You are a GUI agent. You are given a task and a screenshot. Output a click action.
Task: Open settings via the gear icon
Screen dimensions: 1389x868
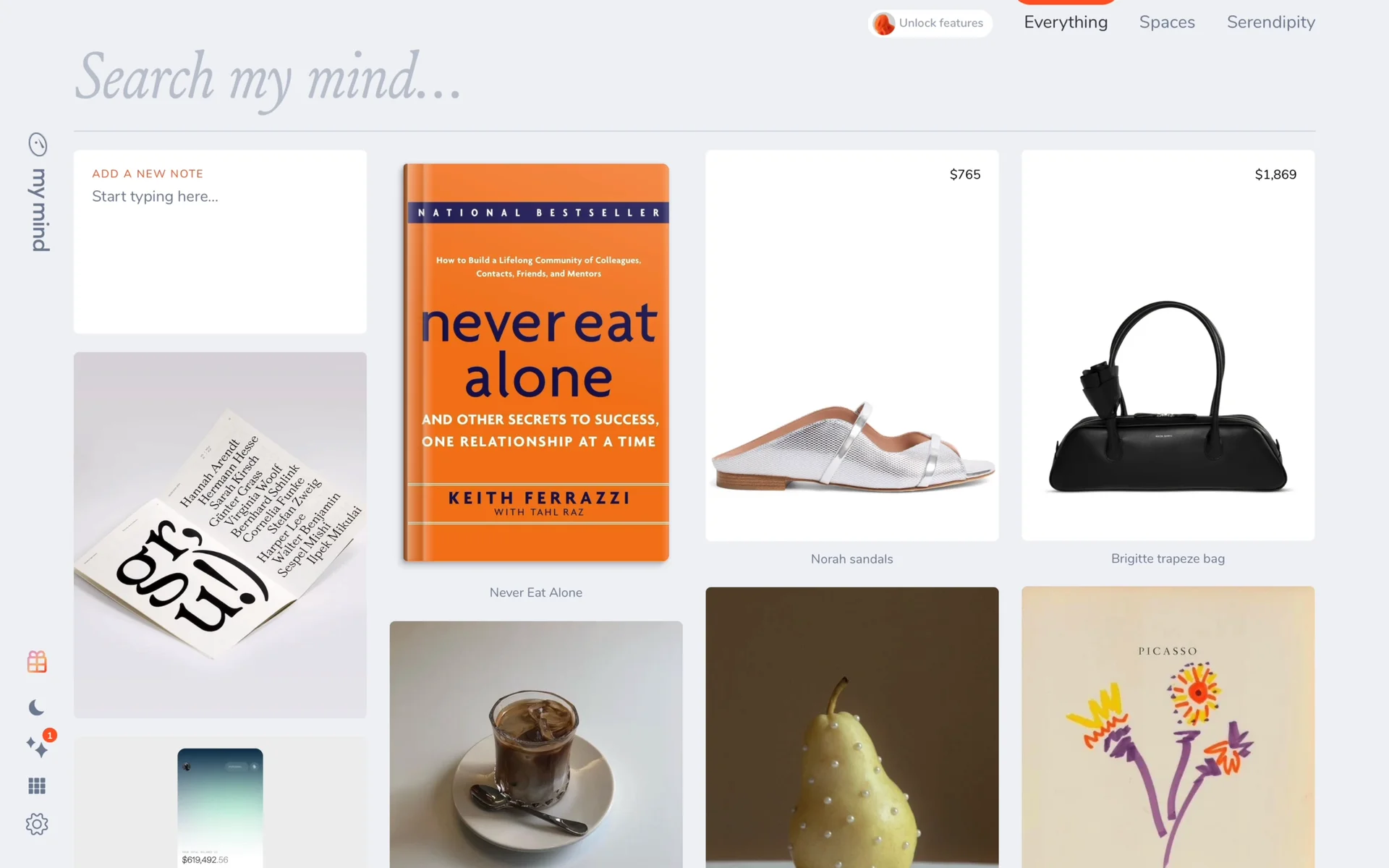(x=37, y=824)
